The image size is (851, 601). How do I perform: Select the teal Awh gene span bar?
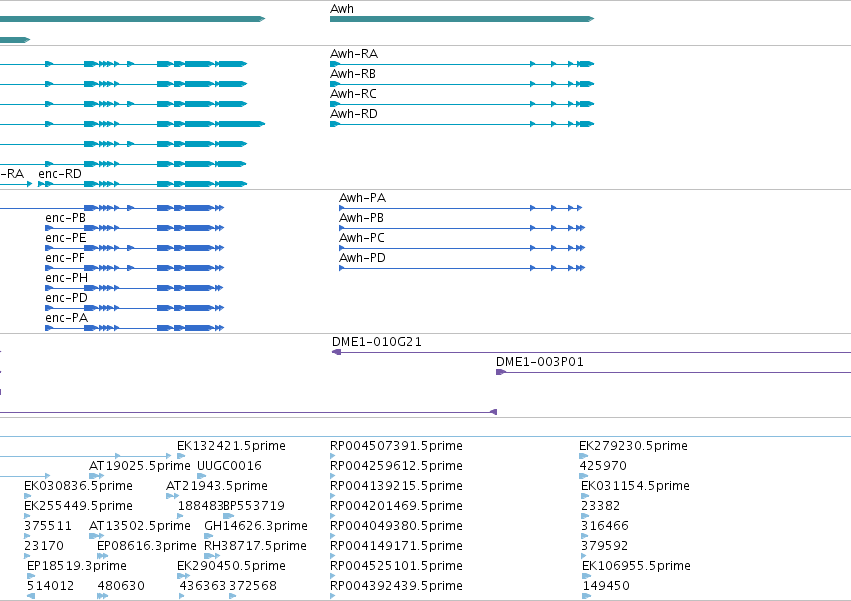(x=462, y=19)
